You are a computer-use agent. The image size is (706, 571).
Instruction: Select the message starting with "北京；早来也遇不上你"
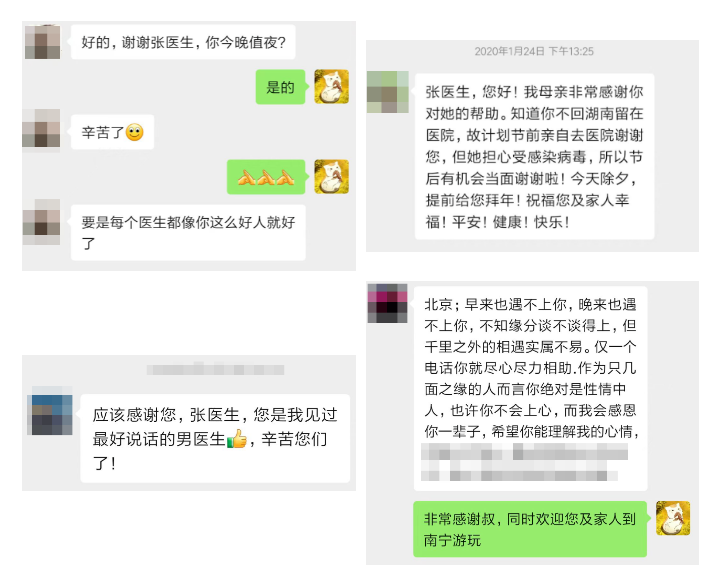click(531, 388)
